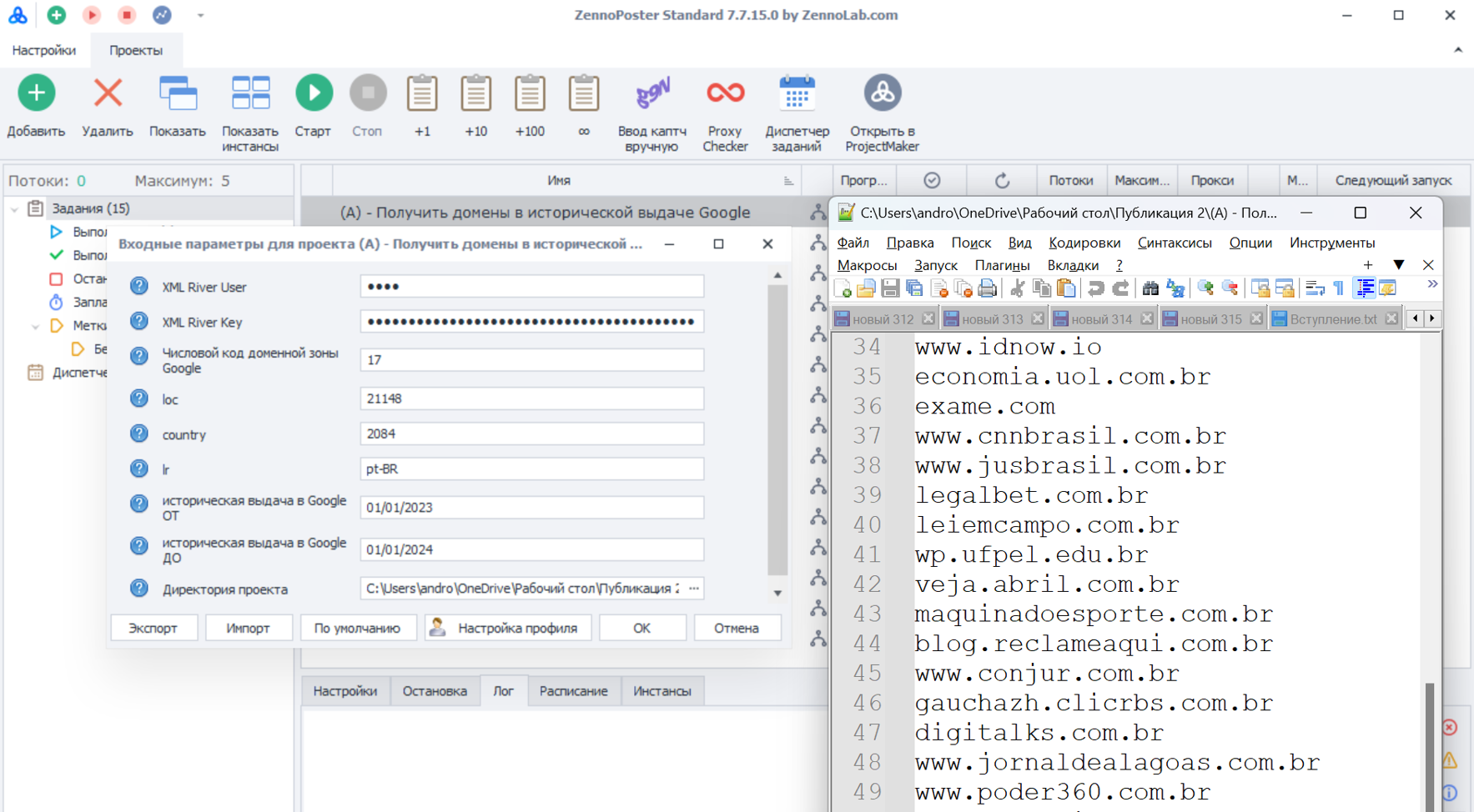Confirm the input parameters with OK
Viewport: 1474px width, 812px height.
coord(641,628)
